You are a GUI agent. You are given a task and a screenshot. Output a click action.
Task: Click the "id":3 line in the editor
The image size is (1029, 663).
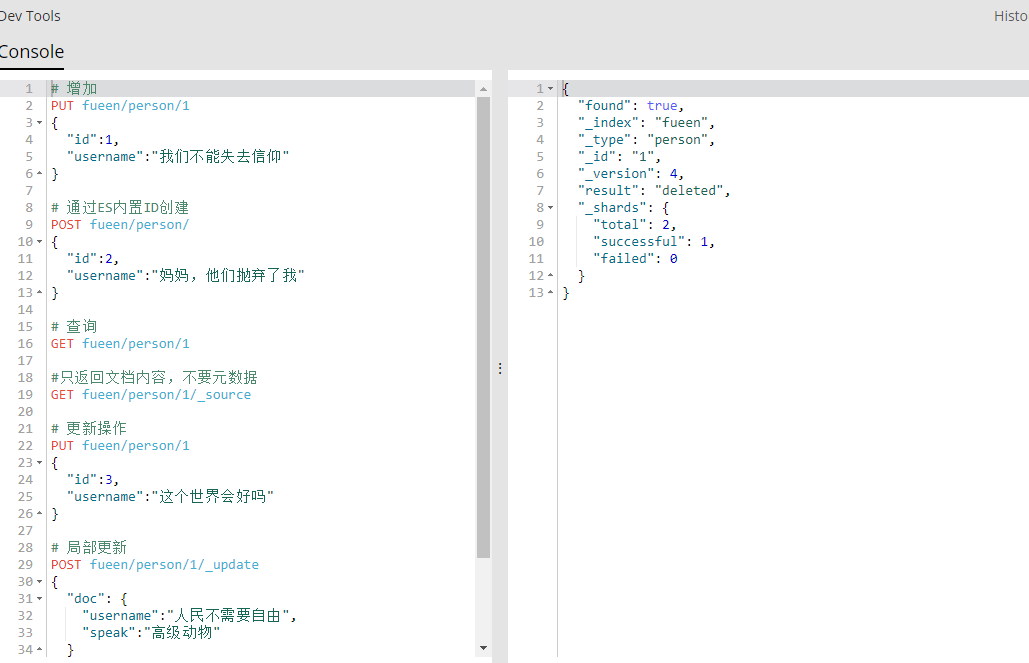click(93, 480)
